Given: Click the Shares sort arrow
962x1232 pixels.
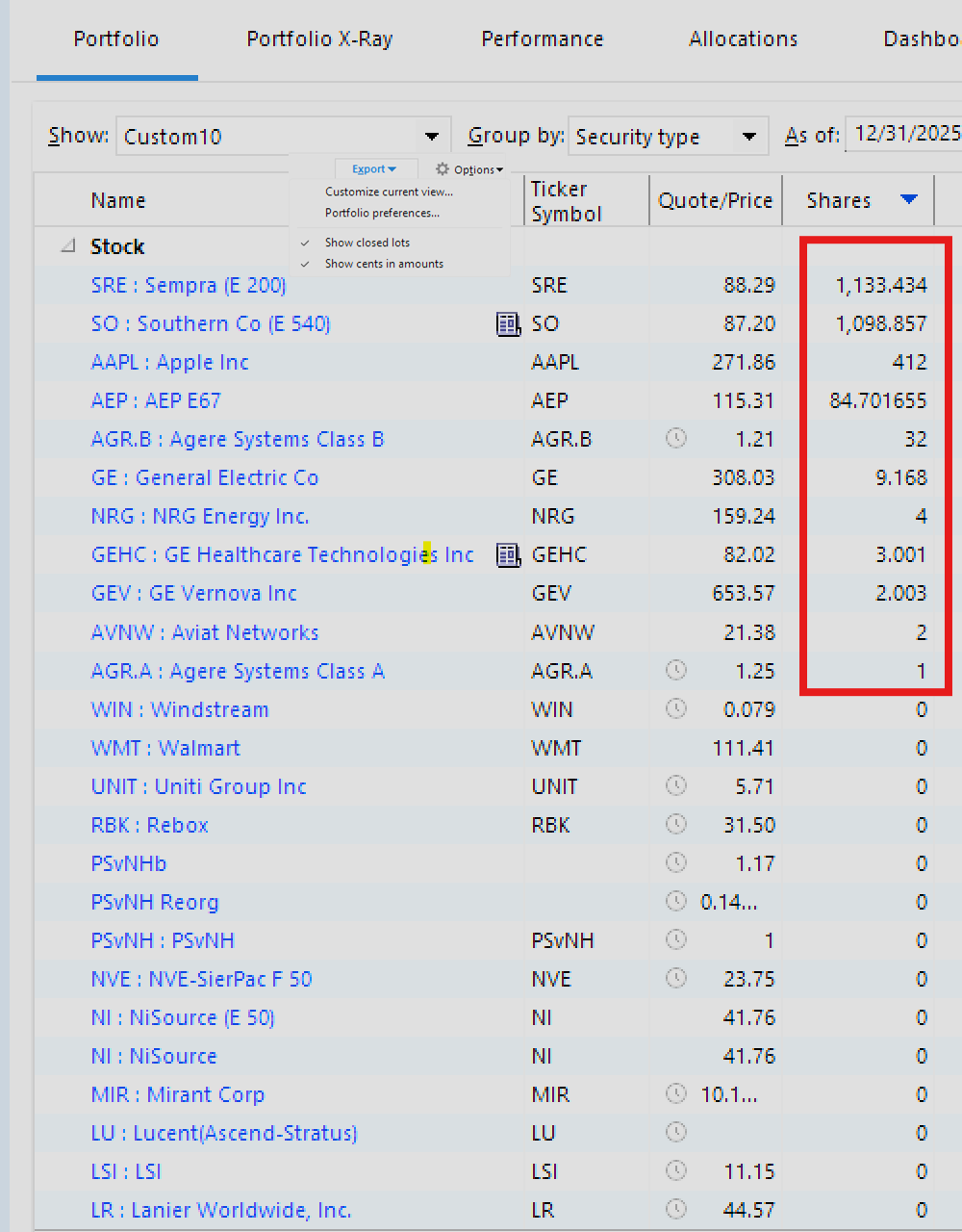Looking at the screenshot, I should pyautogui.click(x=908, y=199).
